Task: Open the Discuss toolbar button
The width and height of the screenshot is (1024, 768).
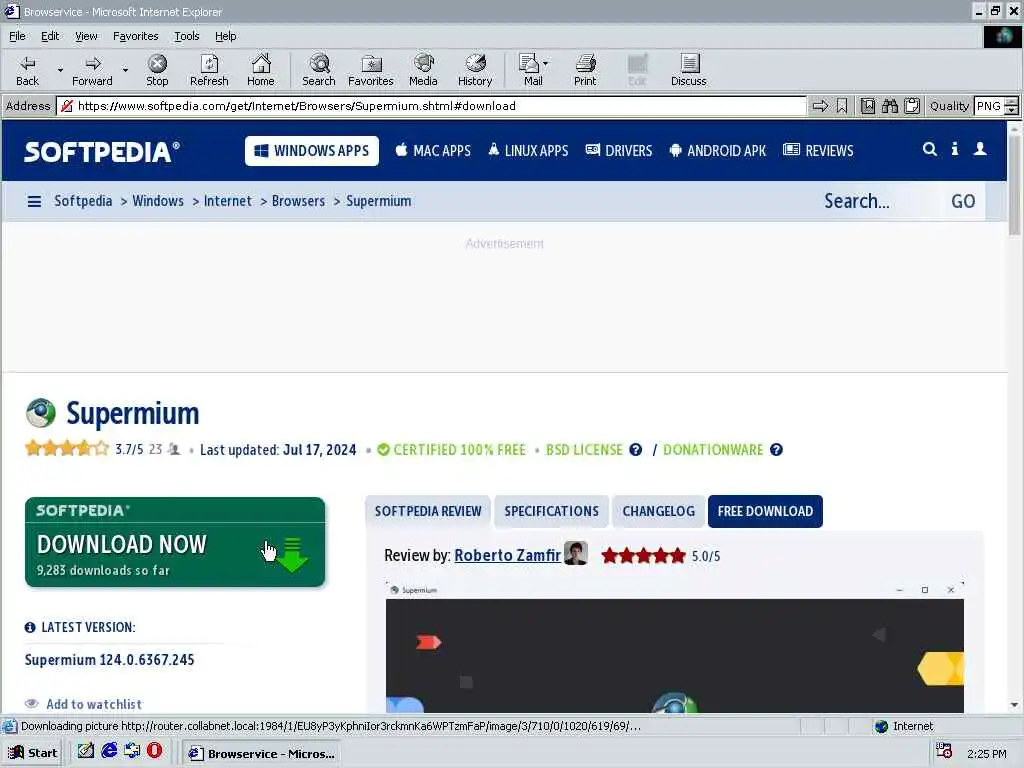Action: point(688,71)
